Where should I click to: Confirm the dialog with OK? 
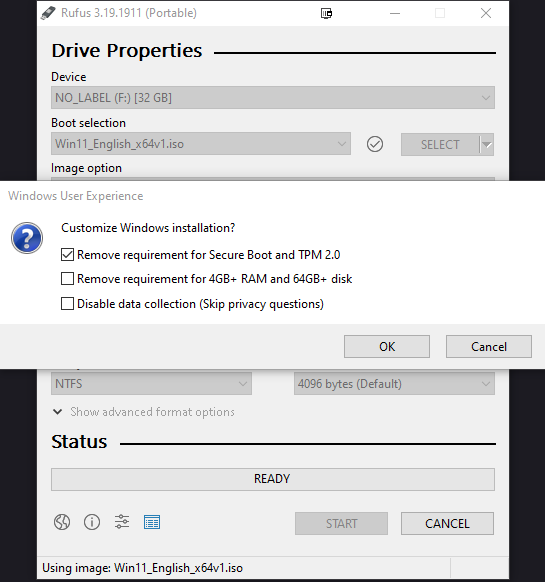(387, 347)
